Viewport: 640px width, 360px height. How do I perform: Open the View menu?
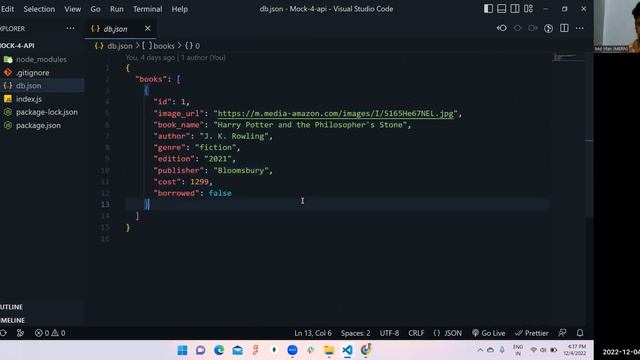72,9
